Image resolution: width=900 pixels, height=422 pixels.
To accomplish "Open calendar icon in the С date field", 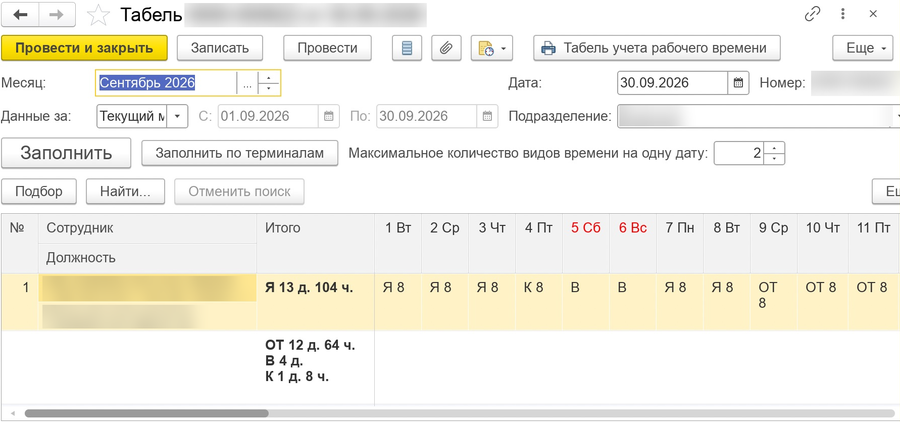I will pyautogui.click(x=328, y=117).
